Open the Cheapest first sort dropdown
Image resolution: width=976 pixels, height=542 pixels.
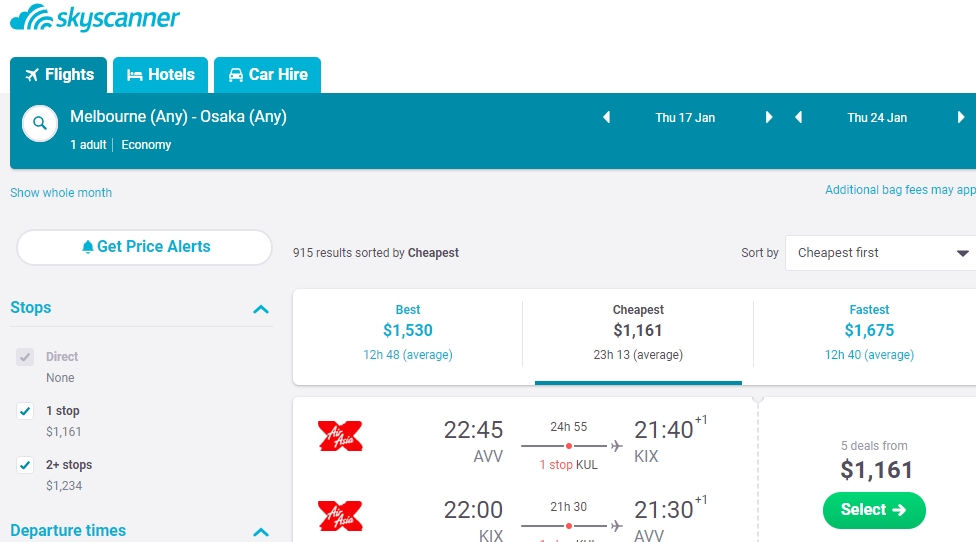coord(881,253)
